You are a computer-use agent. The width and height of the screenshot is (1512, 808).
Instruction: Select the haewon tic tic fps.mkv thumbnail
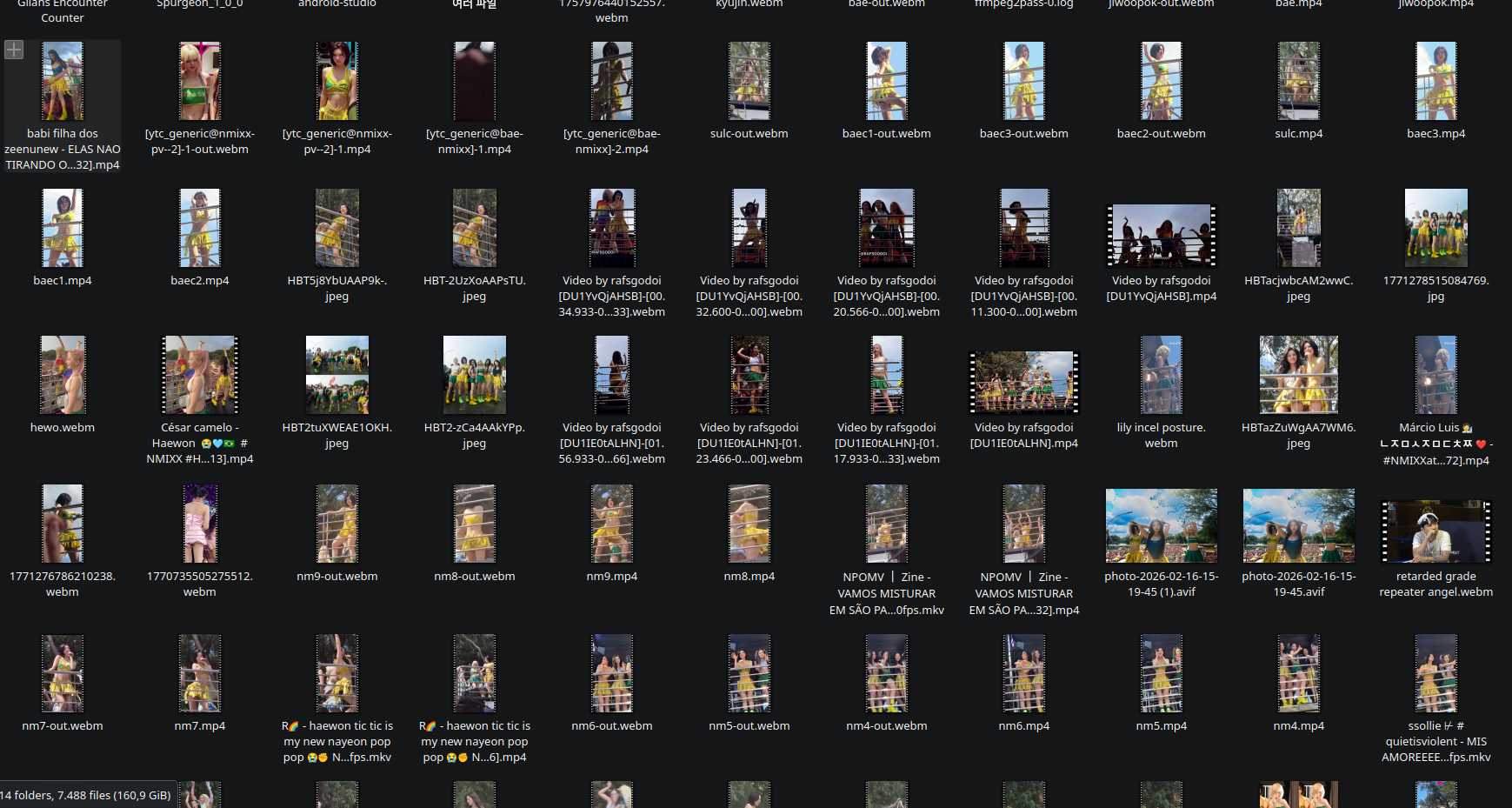pyautogui.click(x=337, y=673)
